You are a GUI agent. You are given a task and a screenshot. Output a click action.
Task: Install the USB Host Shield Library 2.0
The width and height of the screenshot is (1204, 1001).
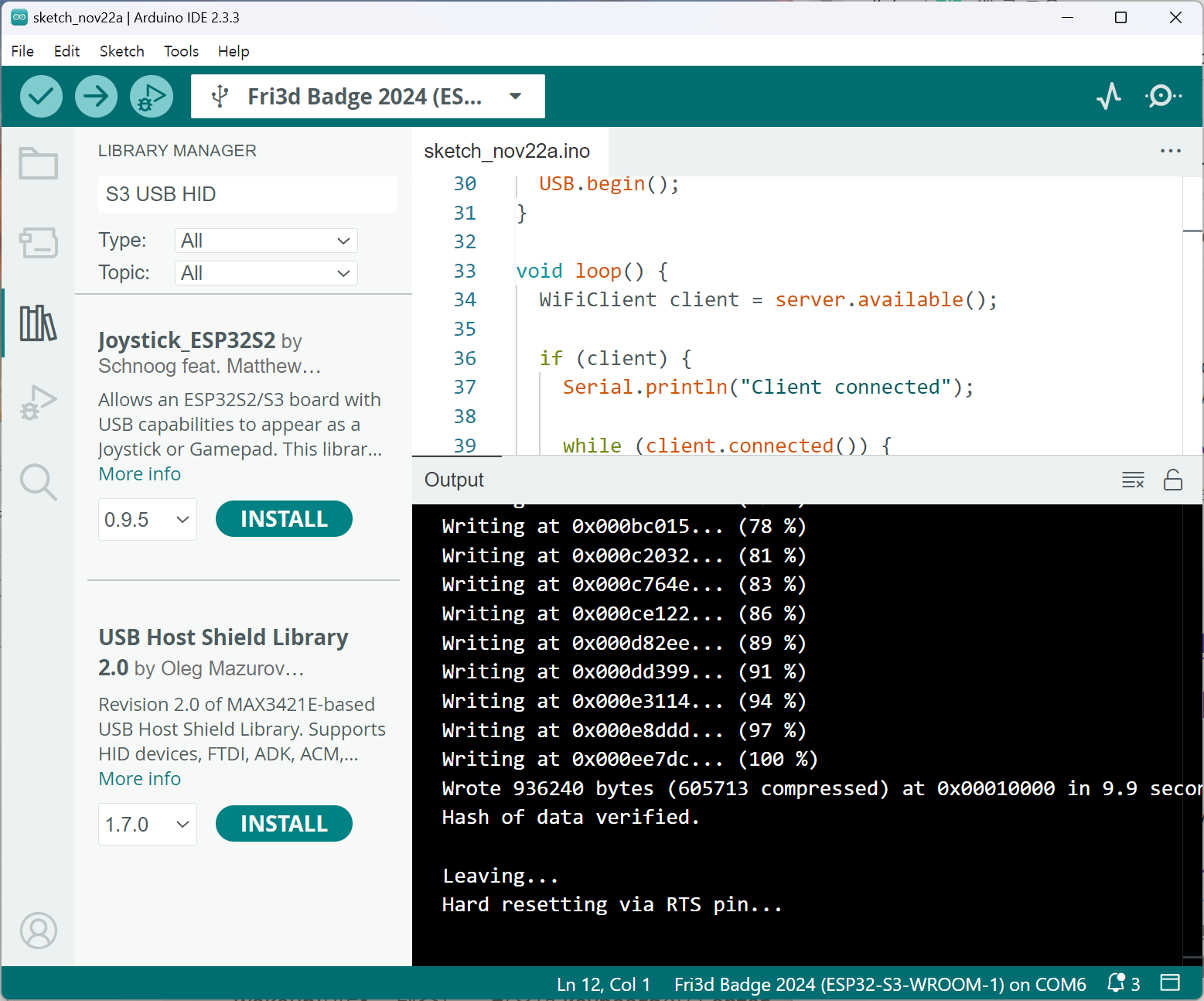coord(284,824)
